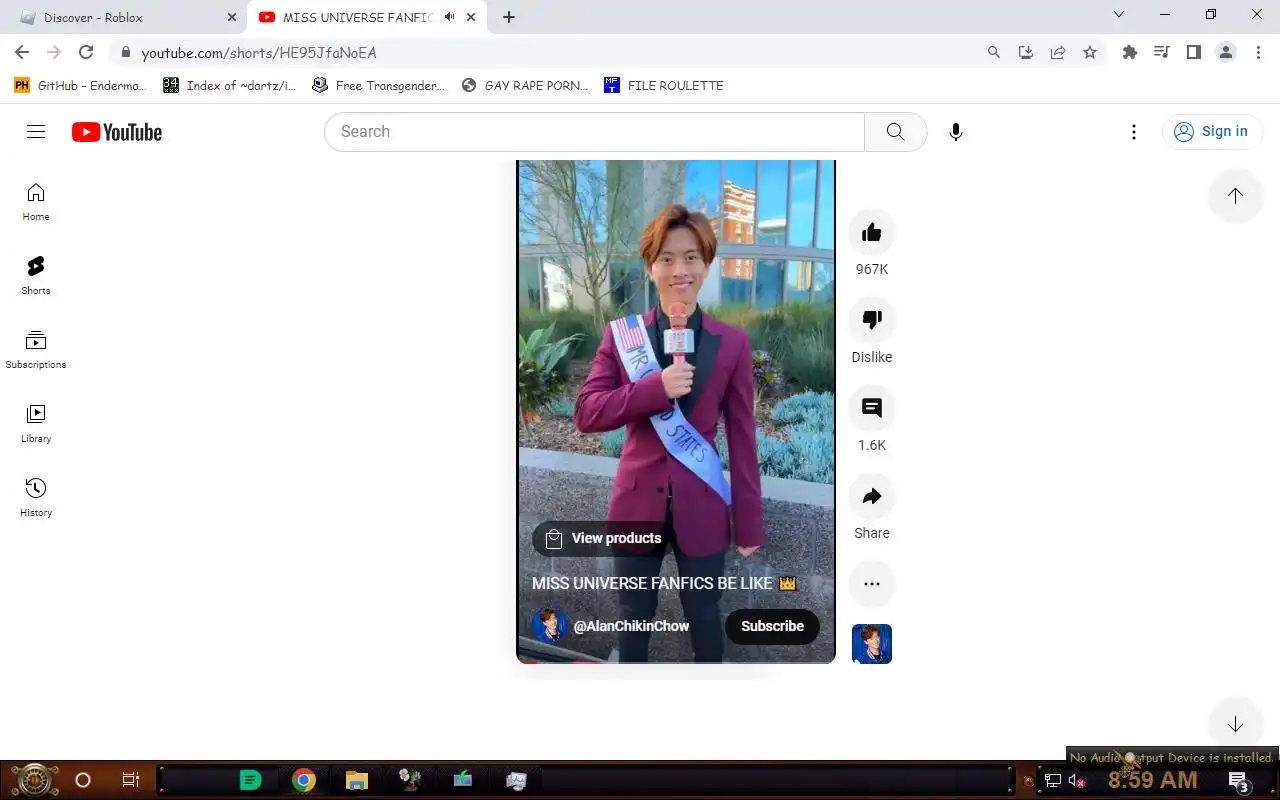Open YouTube settings three-dot menu
This screenshot has height=800, width=1280.
pos(1133,132)
